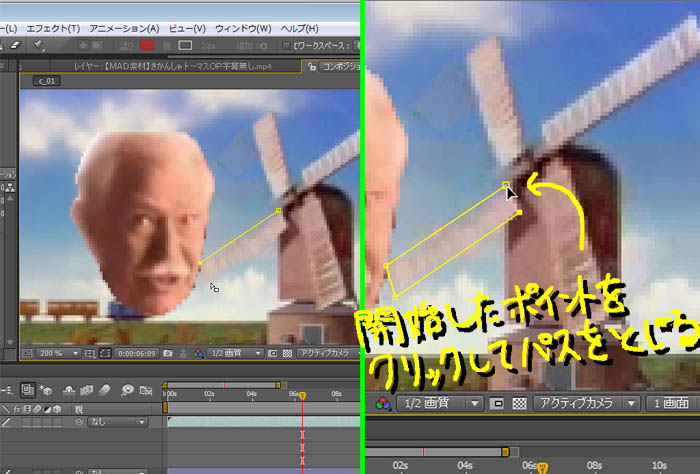Take a snapshot with the camera icon
This screenshot has width=700, height=474.
point(168,353)
